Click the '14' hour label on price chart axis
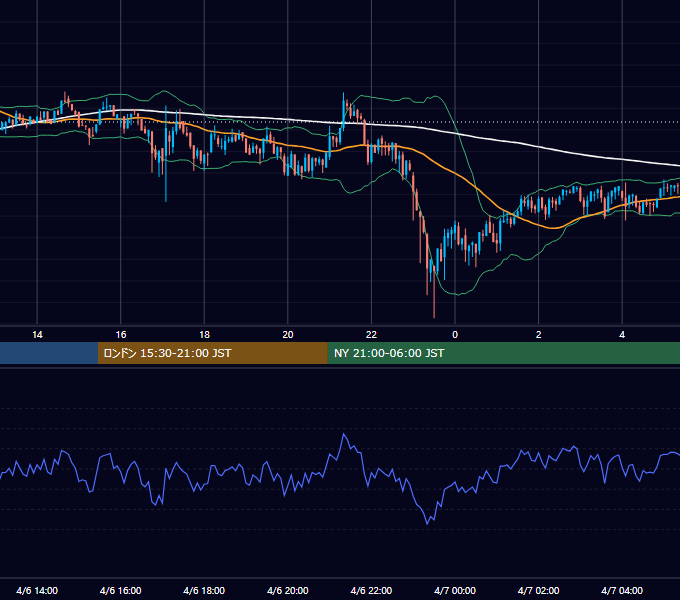This screenshot has height=600, width=680. (x=37, y=335)
